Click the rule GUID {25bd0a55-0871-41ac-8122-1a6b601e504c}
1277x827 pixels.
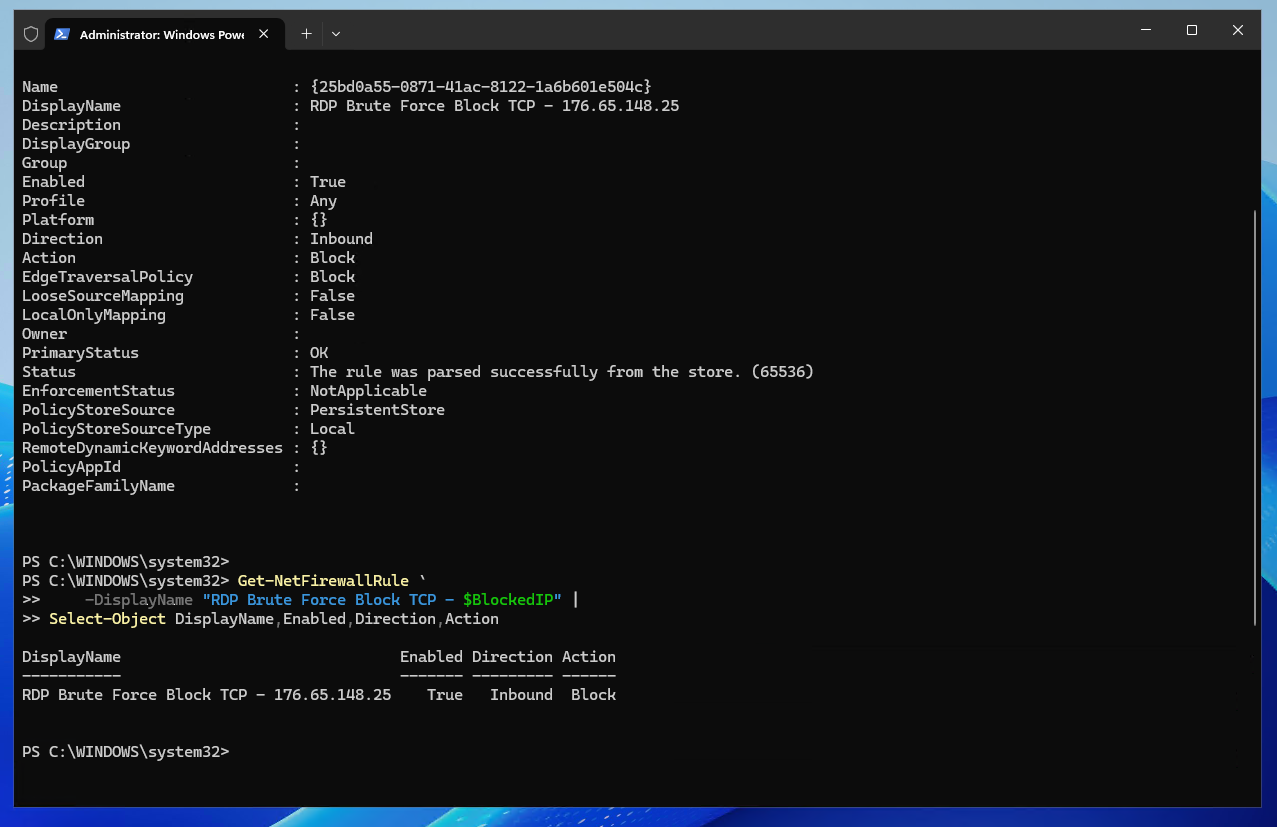(x=481, y=87)
